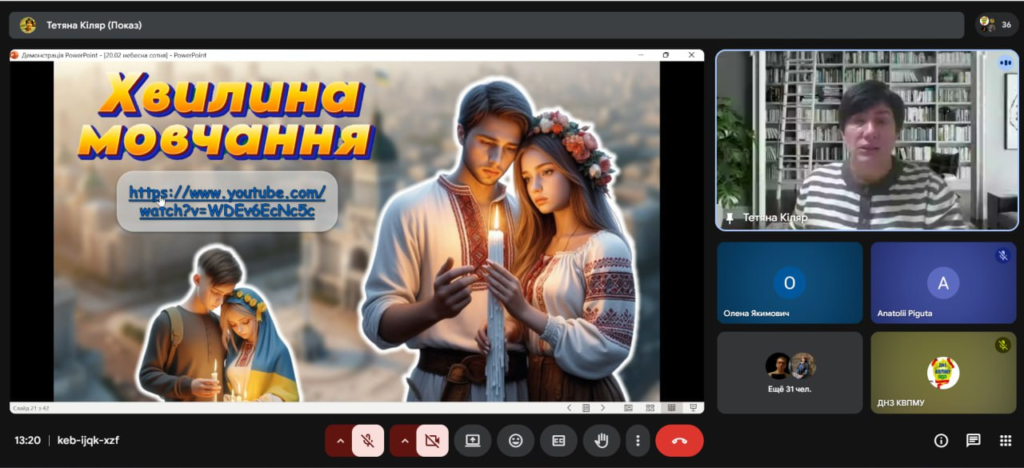Viewport: 1024px width, 468px height.
Task: Open meeting details info icon
Action: click(x=941, y=440)
